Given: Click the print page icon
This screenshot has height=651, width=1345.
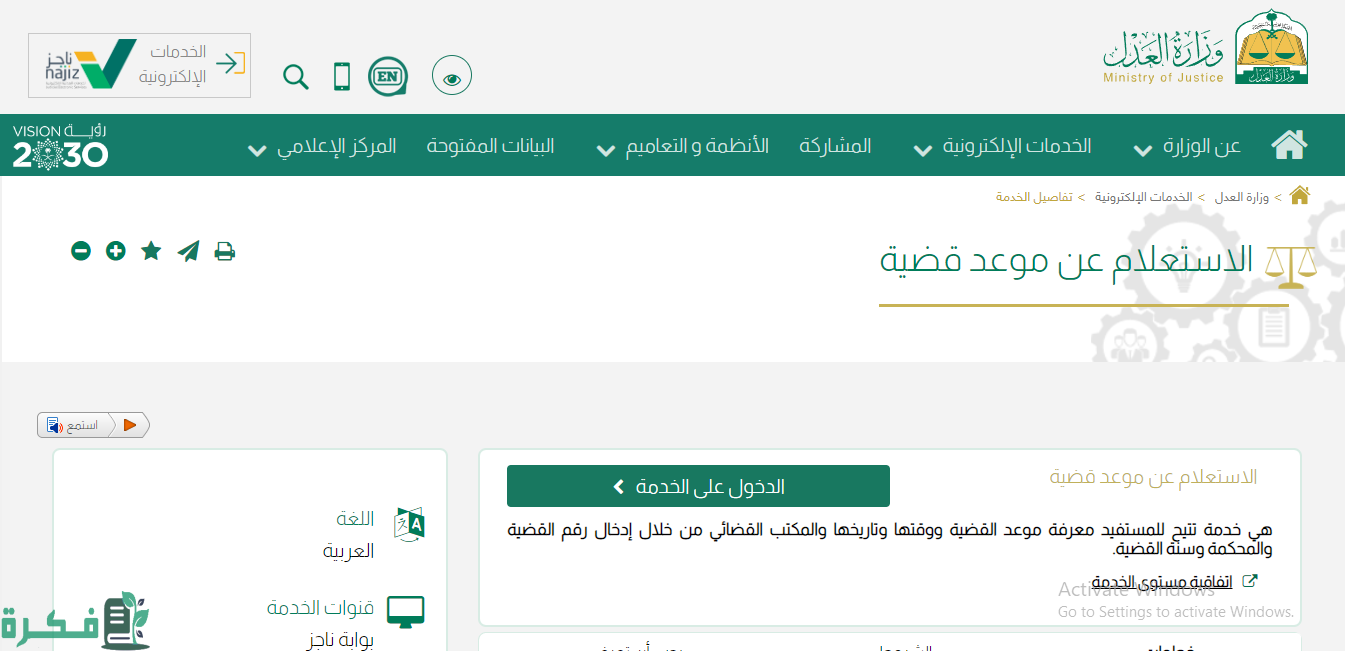Looking at the screenshot, I should 225,251.
